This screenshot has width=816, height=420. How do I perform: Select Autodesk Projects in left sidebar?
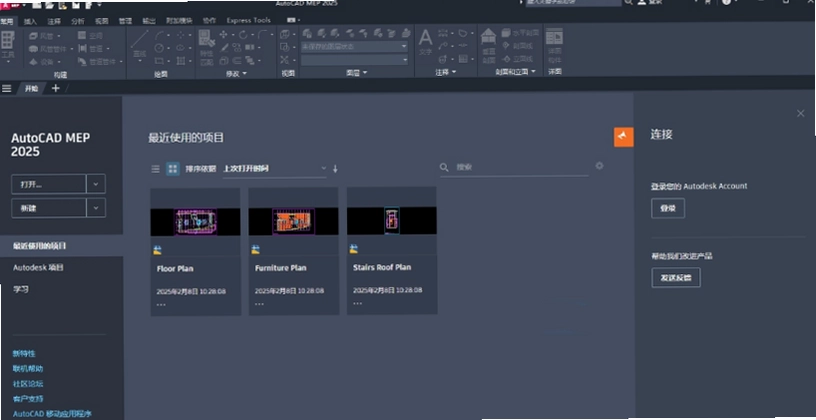click(x=39, y=268)
